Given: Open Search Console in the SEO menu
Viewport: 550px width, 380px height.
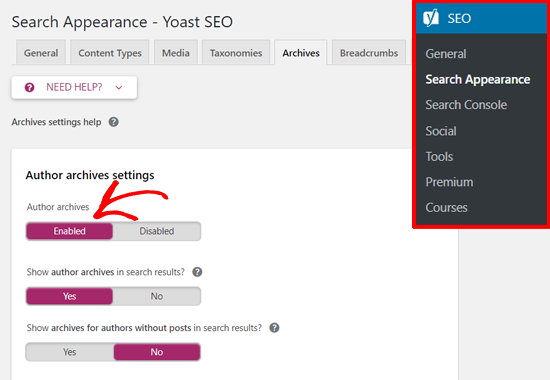Looking at the screenshot, I should (466, 105).
